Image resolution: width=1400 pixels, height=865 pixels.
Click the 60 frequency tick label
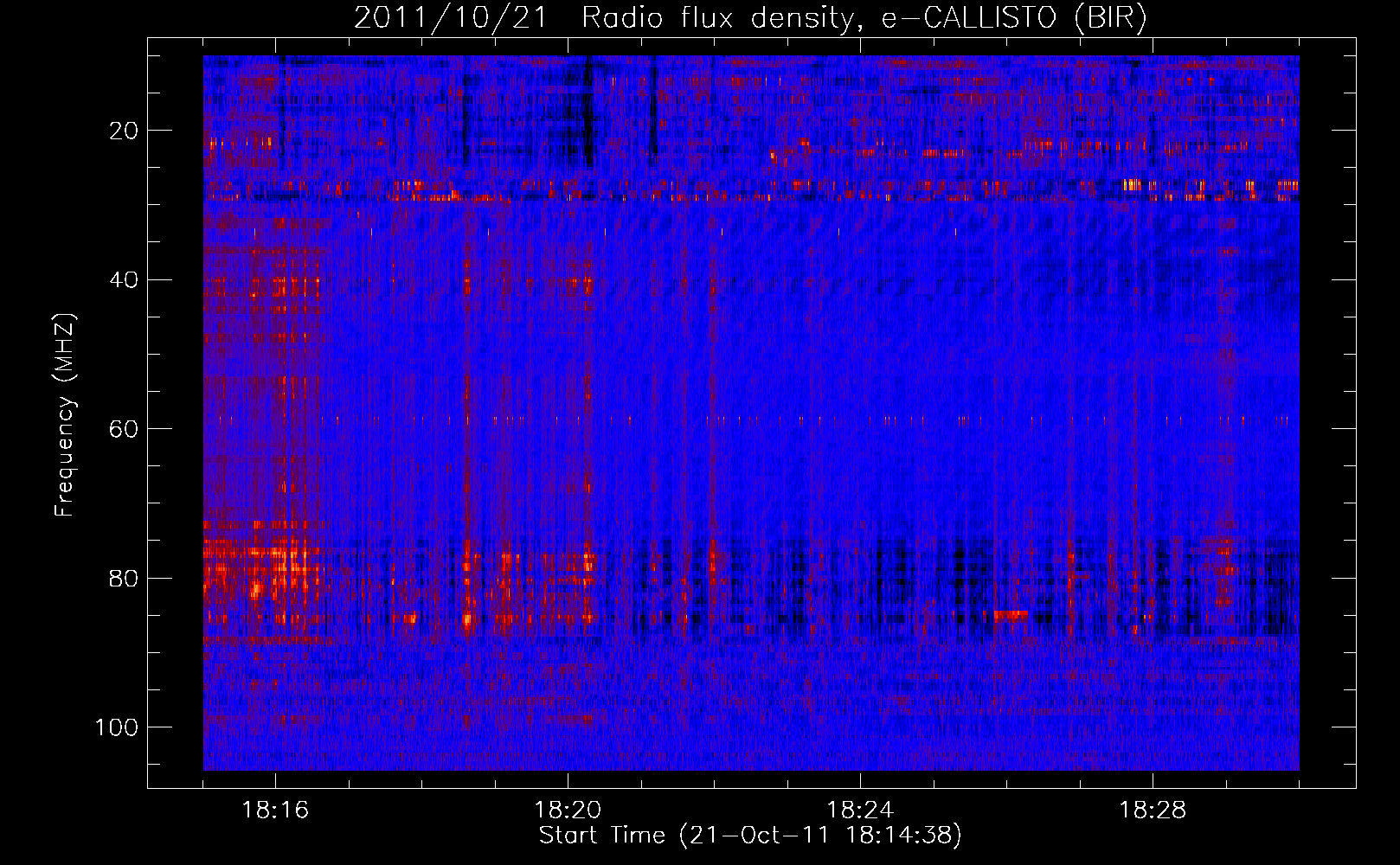tap(125, 429)
